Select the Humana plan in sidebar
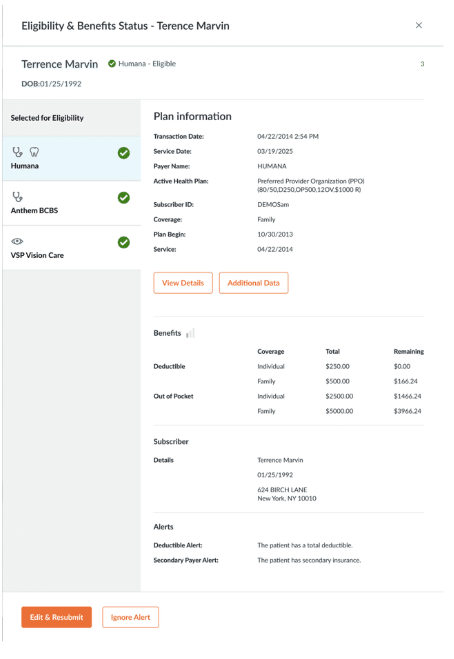 [x=71, y=158]
